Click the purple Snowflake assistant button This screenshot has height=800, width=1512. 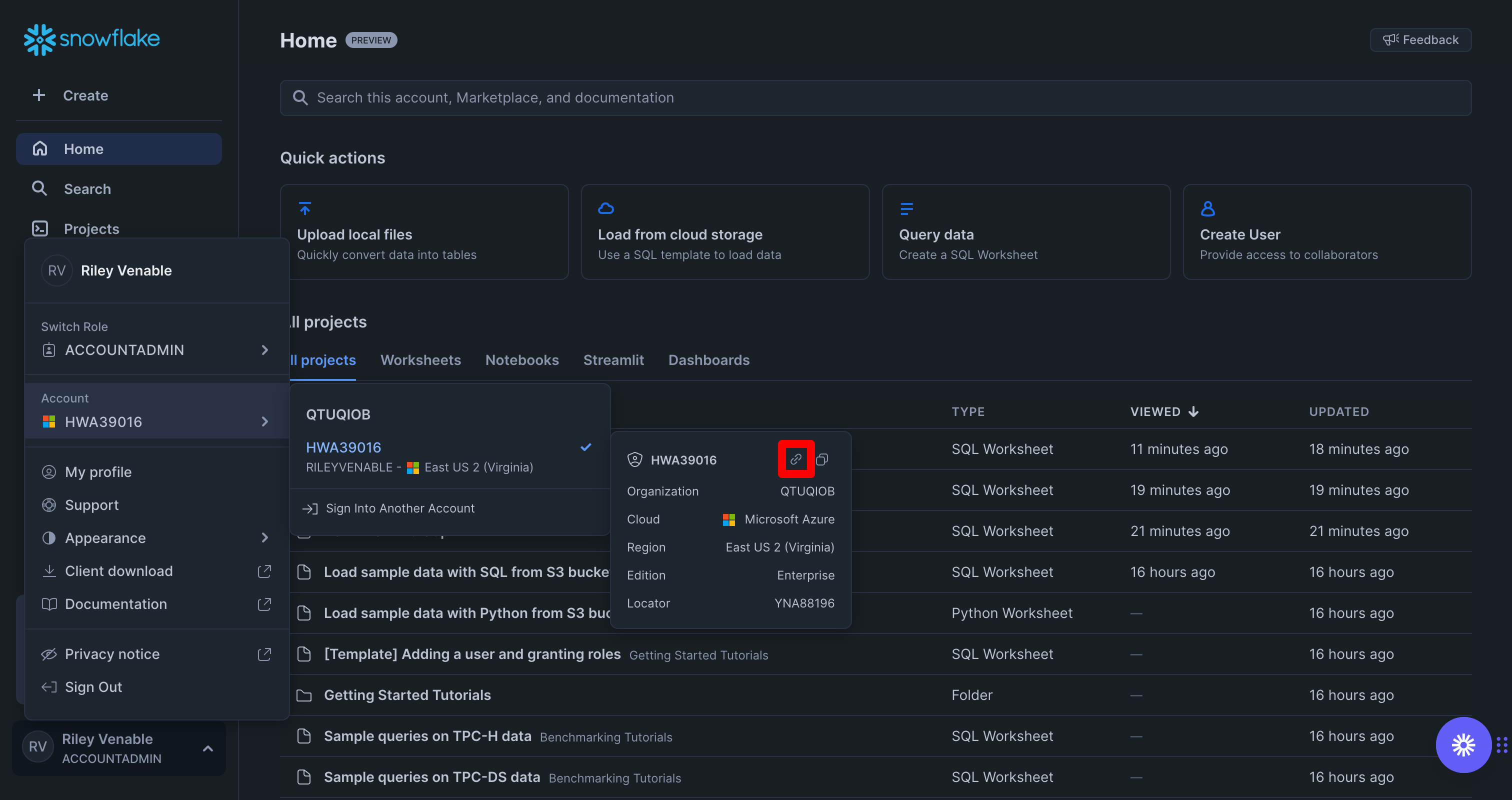coord(1462,745)
